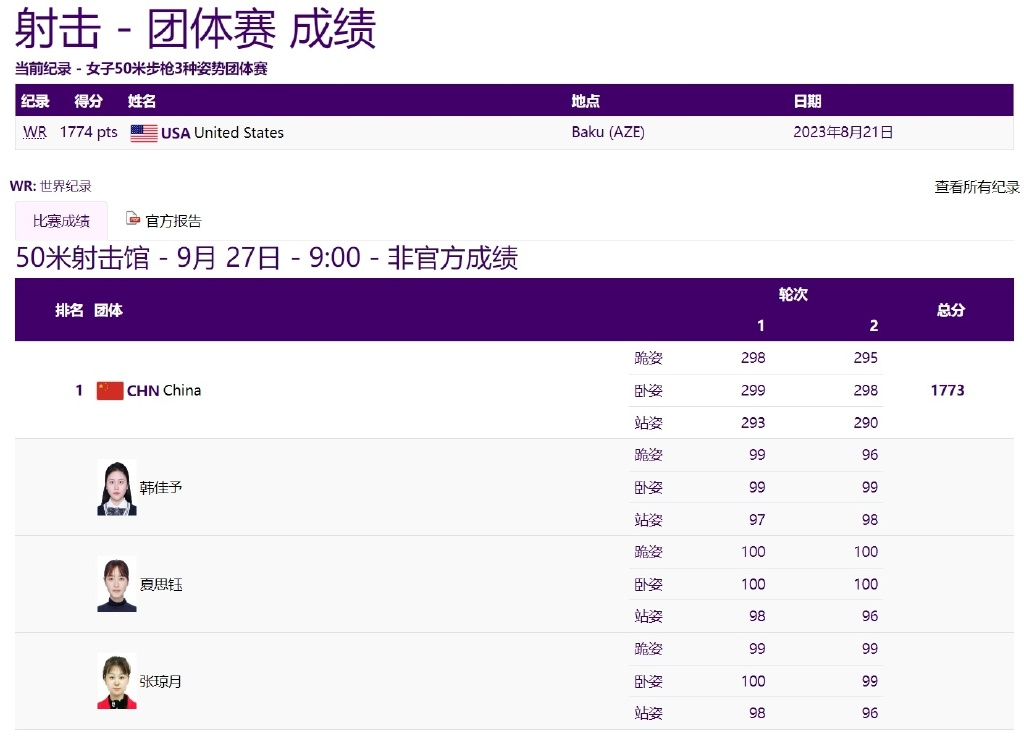The image size is (1024, 736).
Task: Open athlete 张琼月 profile name
Action: tap(161, 682)
